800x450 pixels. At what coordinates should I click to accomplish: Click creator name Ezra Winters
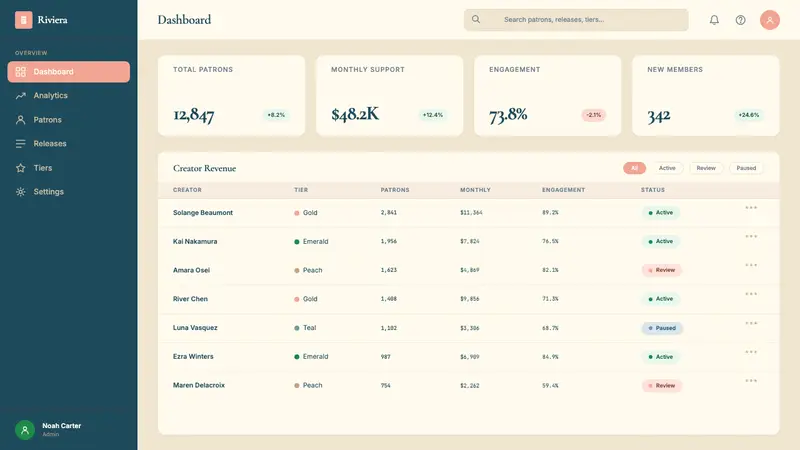[x=193, y=357]
